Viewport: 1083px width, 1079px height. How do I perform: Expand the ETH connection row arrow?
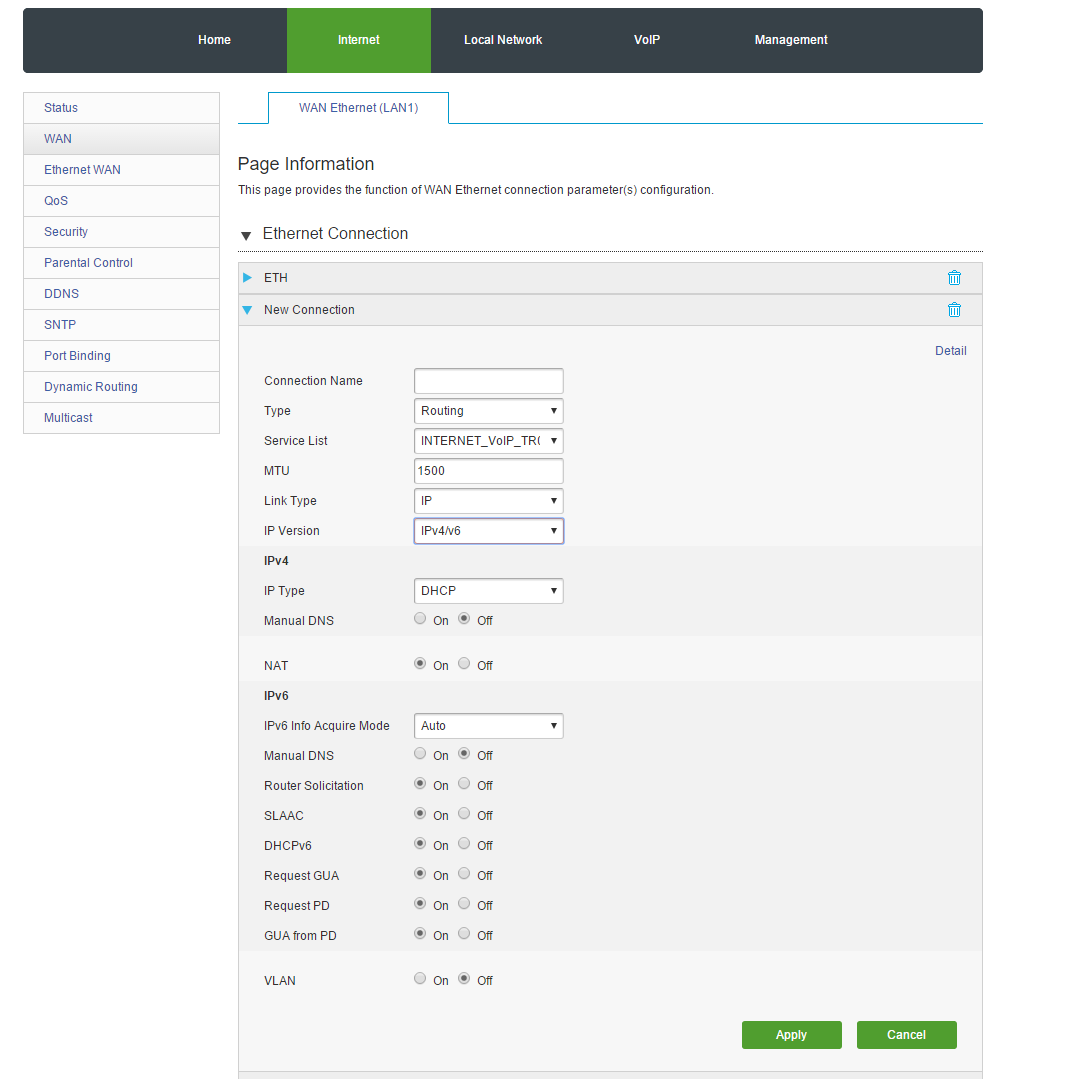[247, 278]
